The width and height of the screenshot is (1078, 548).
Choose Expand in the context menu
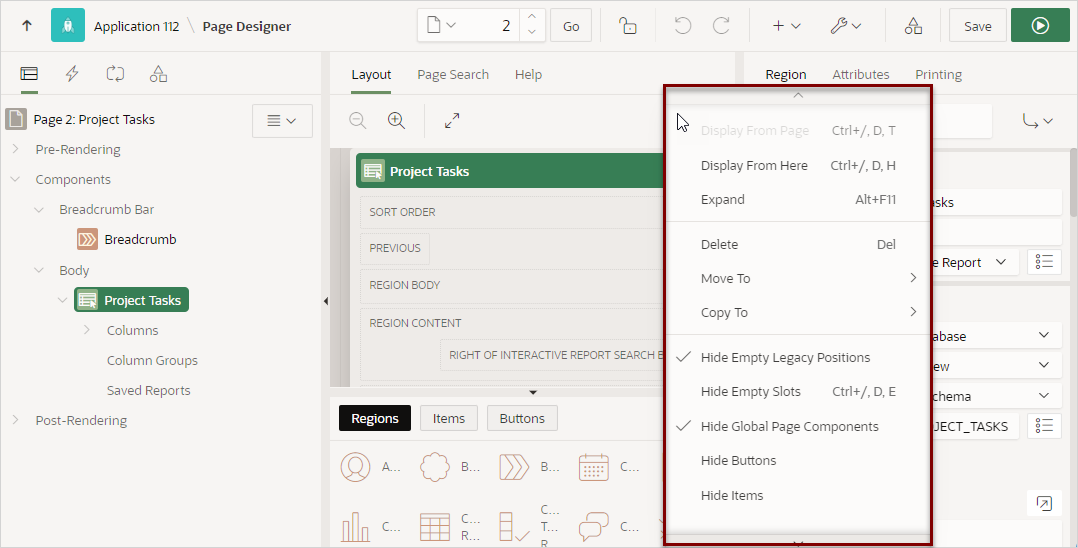(x=798, y=199)
